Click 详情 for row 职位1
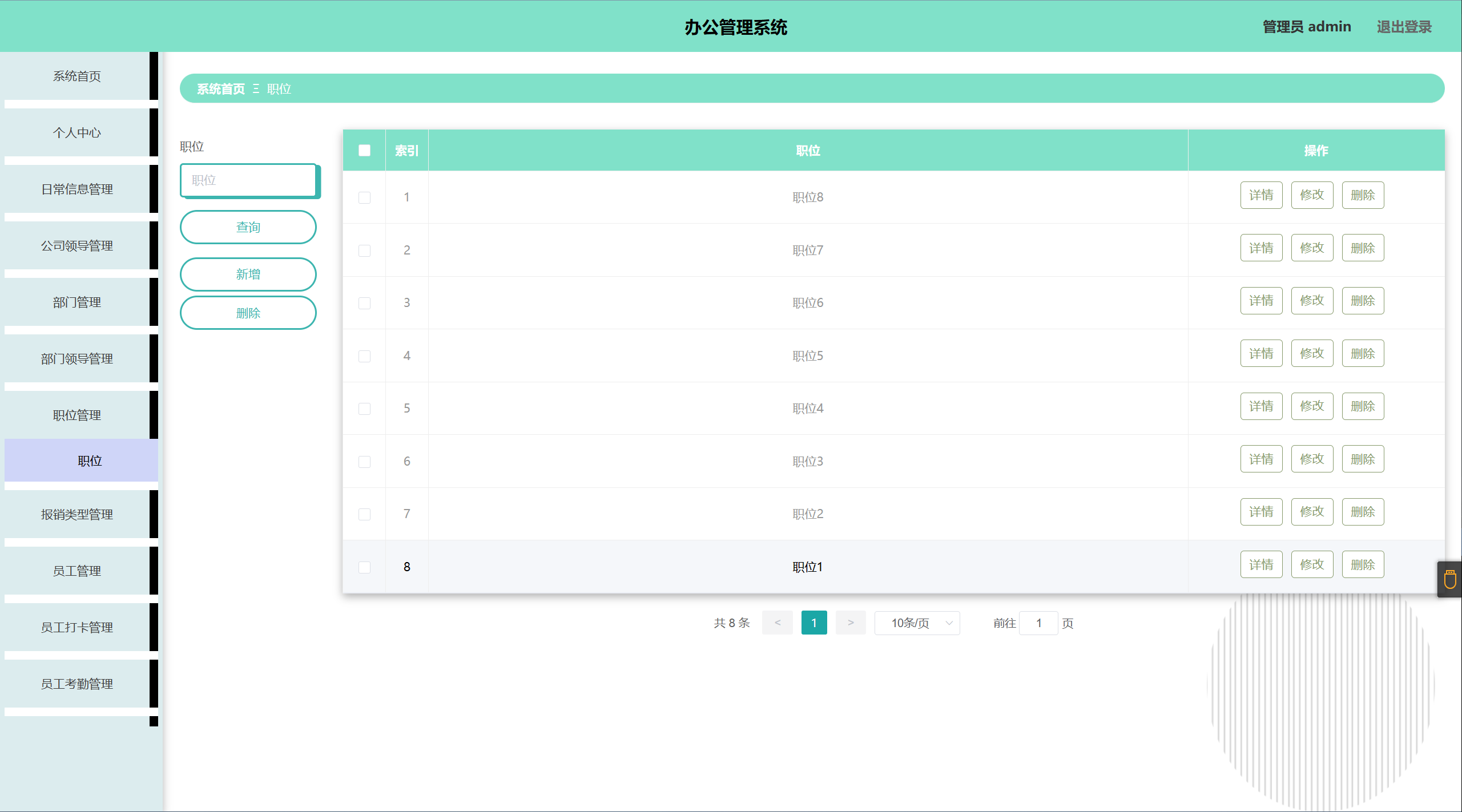Screen dimensions: 1462x812 point(1261,565)
